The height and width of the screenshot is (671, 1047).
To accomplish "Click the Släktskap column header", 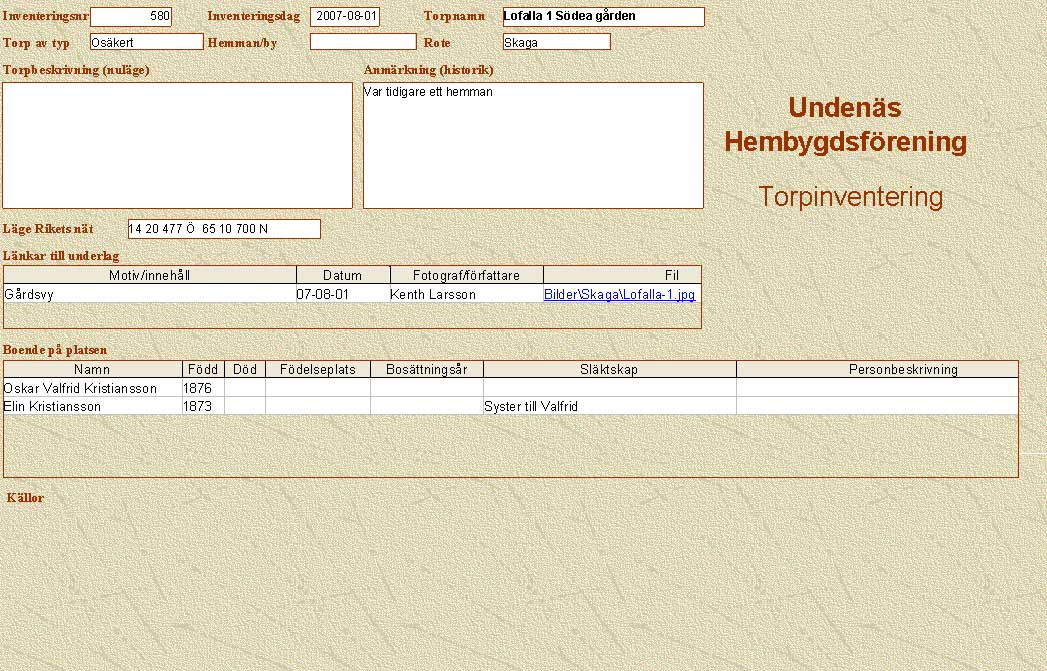I will tap(609, 369).
